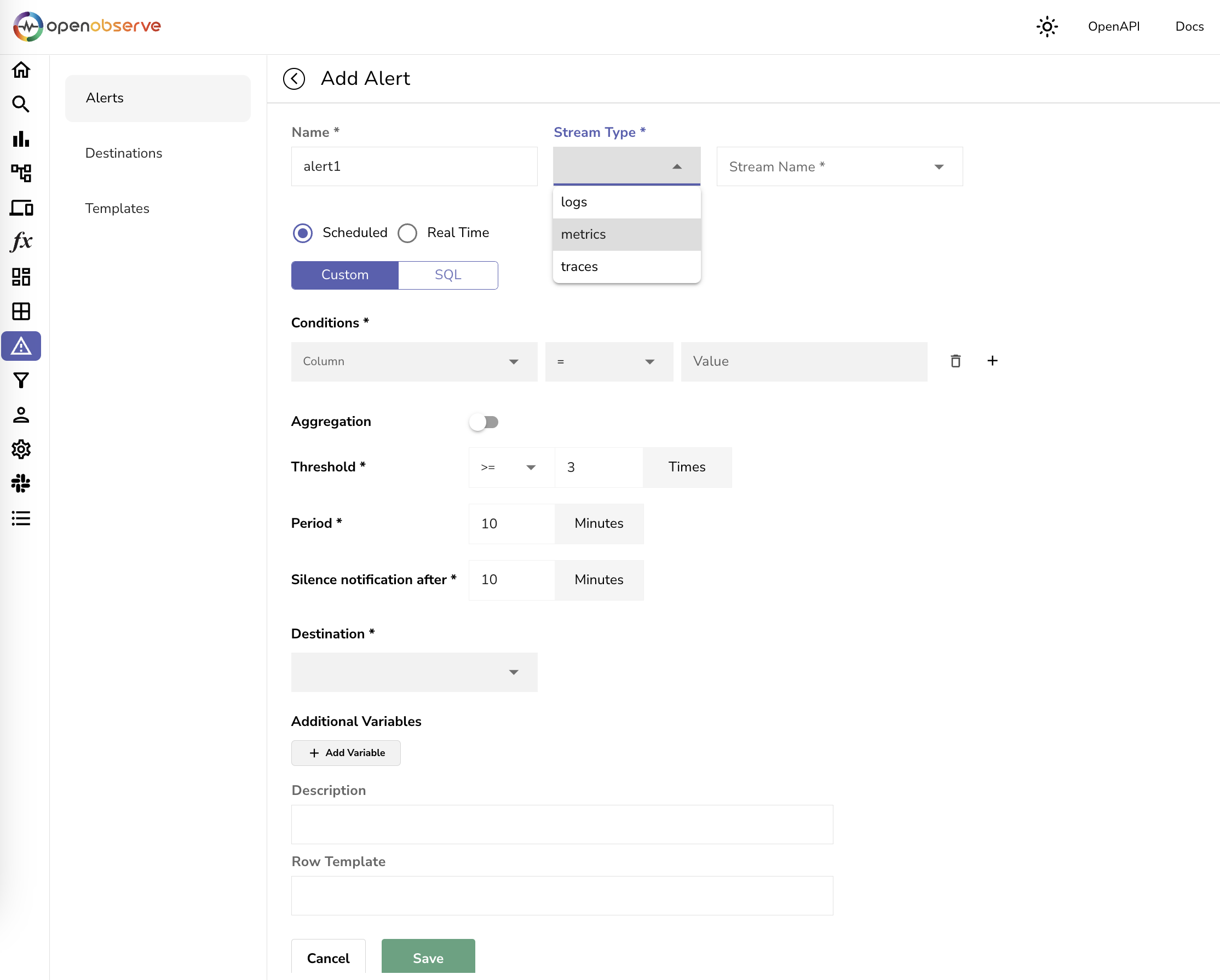Click the Add Variable button

click(x=346, y=753)
